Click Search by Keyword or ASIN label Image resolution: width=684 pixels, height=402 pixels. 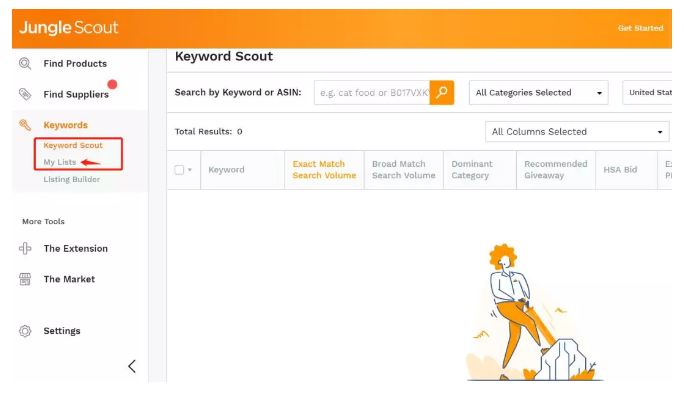point(238,92)
